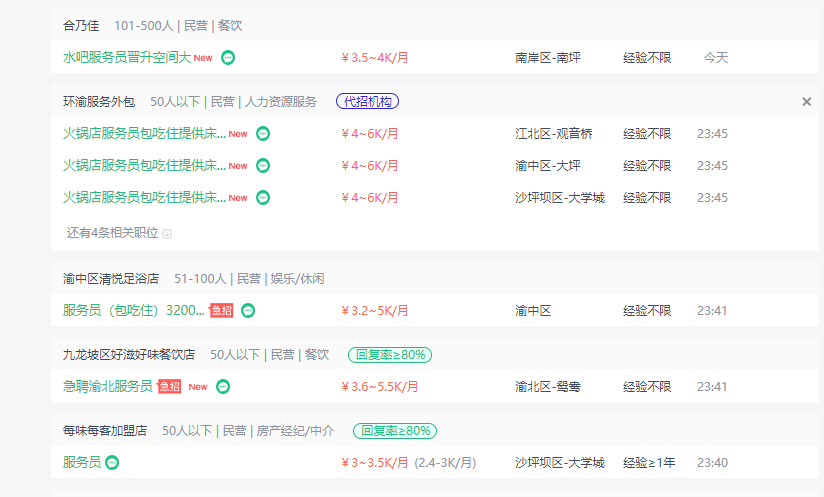Open company page 合乃佳
Image resolution: width=824 pixels, height=497 pixels.
(82, 25)
